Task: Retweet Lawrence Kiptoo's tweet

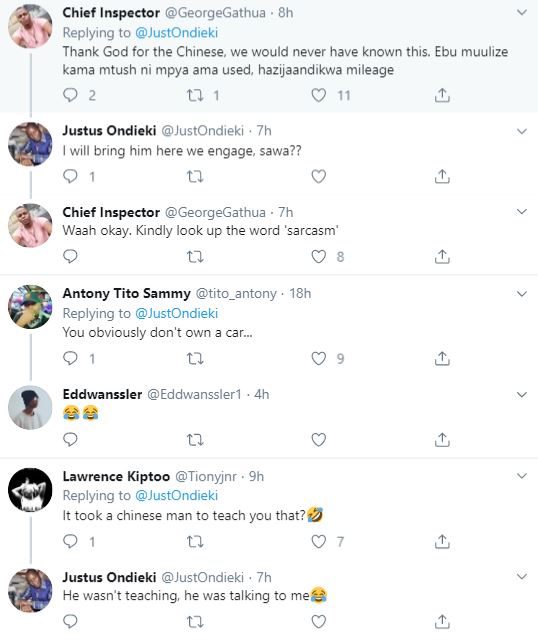Action: coord(195,542)
